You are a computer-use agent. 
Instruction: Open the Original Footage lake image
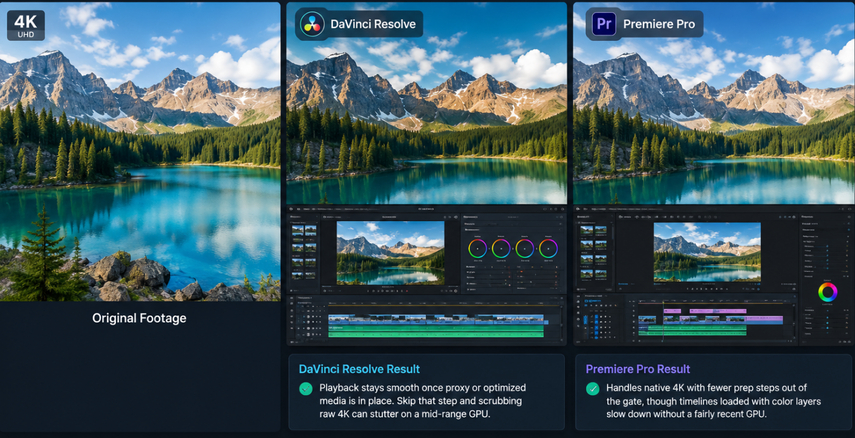pyautogui.click(x=140, y=151)
